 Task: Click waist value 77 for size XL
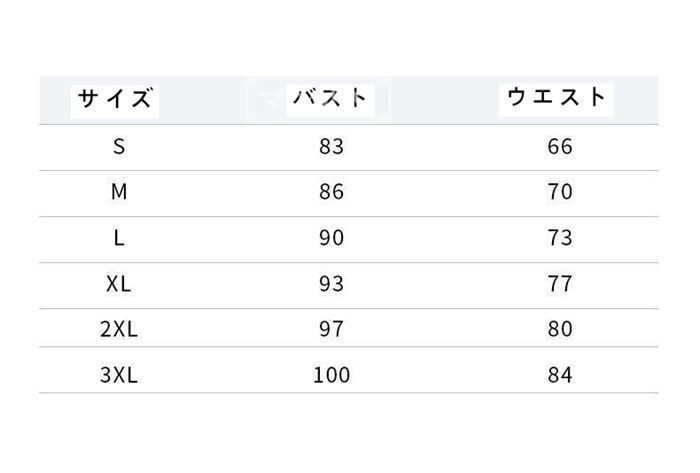(560, 284)
